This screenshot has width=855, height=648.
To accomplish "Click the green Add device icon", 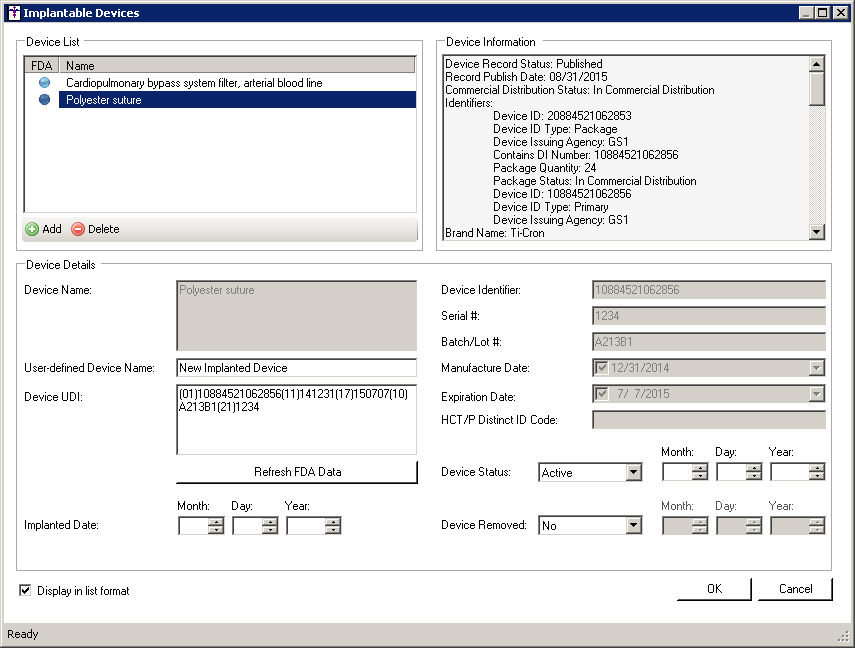I will (x=32, y=229).
